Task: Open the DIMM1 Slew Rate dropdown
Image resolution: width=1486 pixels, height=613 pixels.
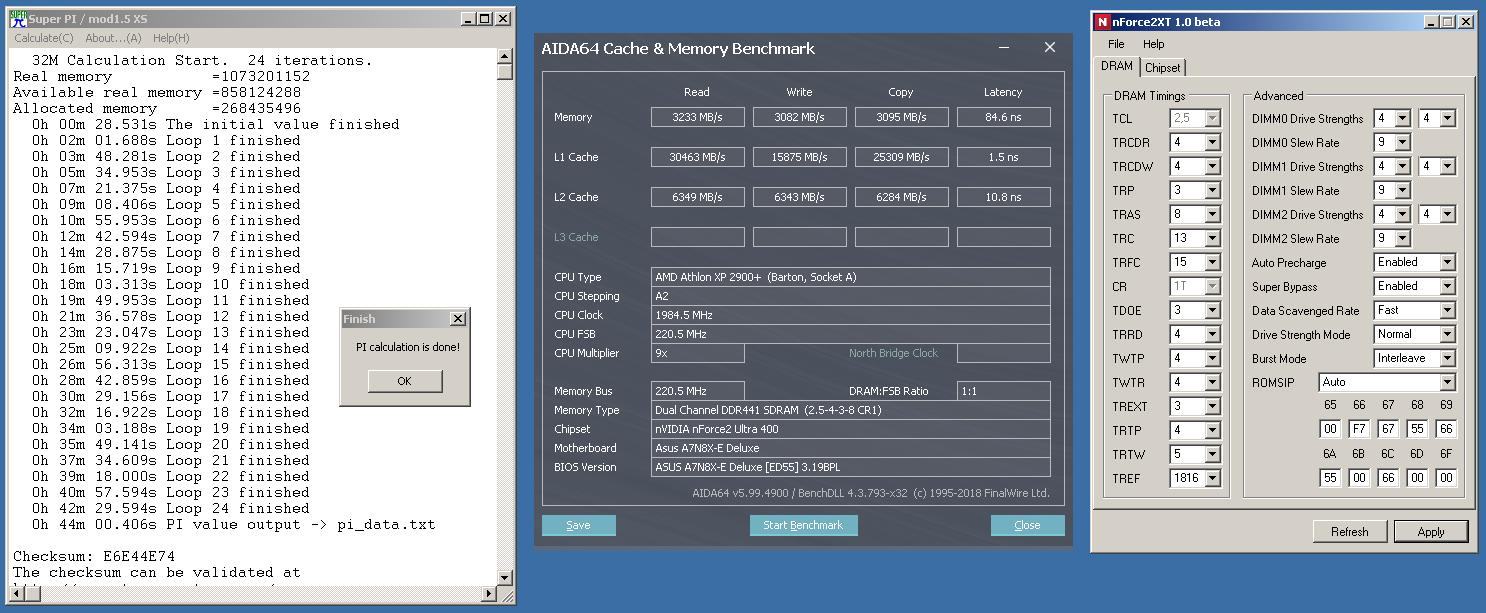Action: point(1402,190)
